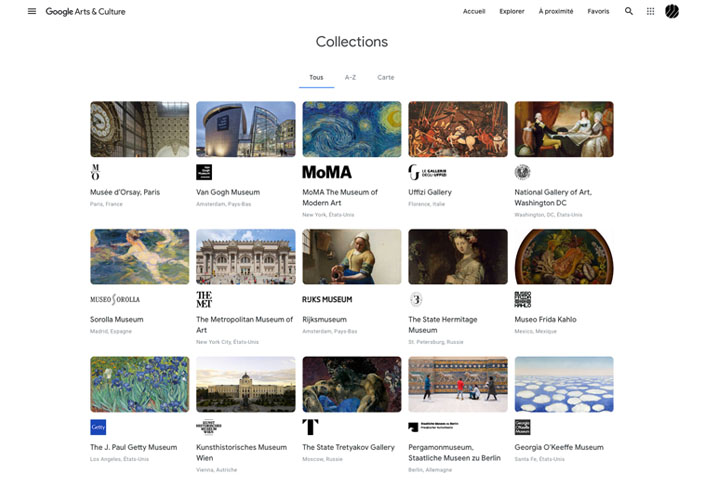Open Kunsthistorisches Museum Wien title link
This screenshot has width=709, height=482.
click(x=241, y=453)
